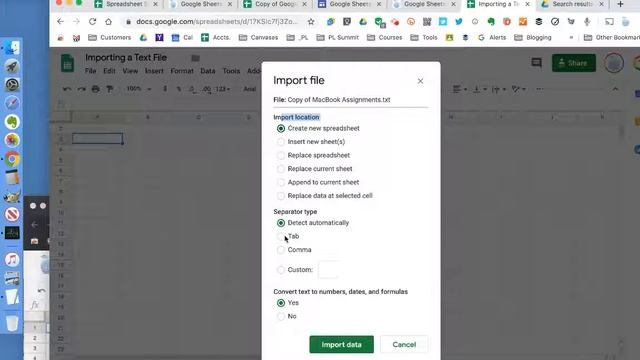640x360 pixels.
Task: Open the 100% zoom dropdown
Action: [x=138, y=89]
